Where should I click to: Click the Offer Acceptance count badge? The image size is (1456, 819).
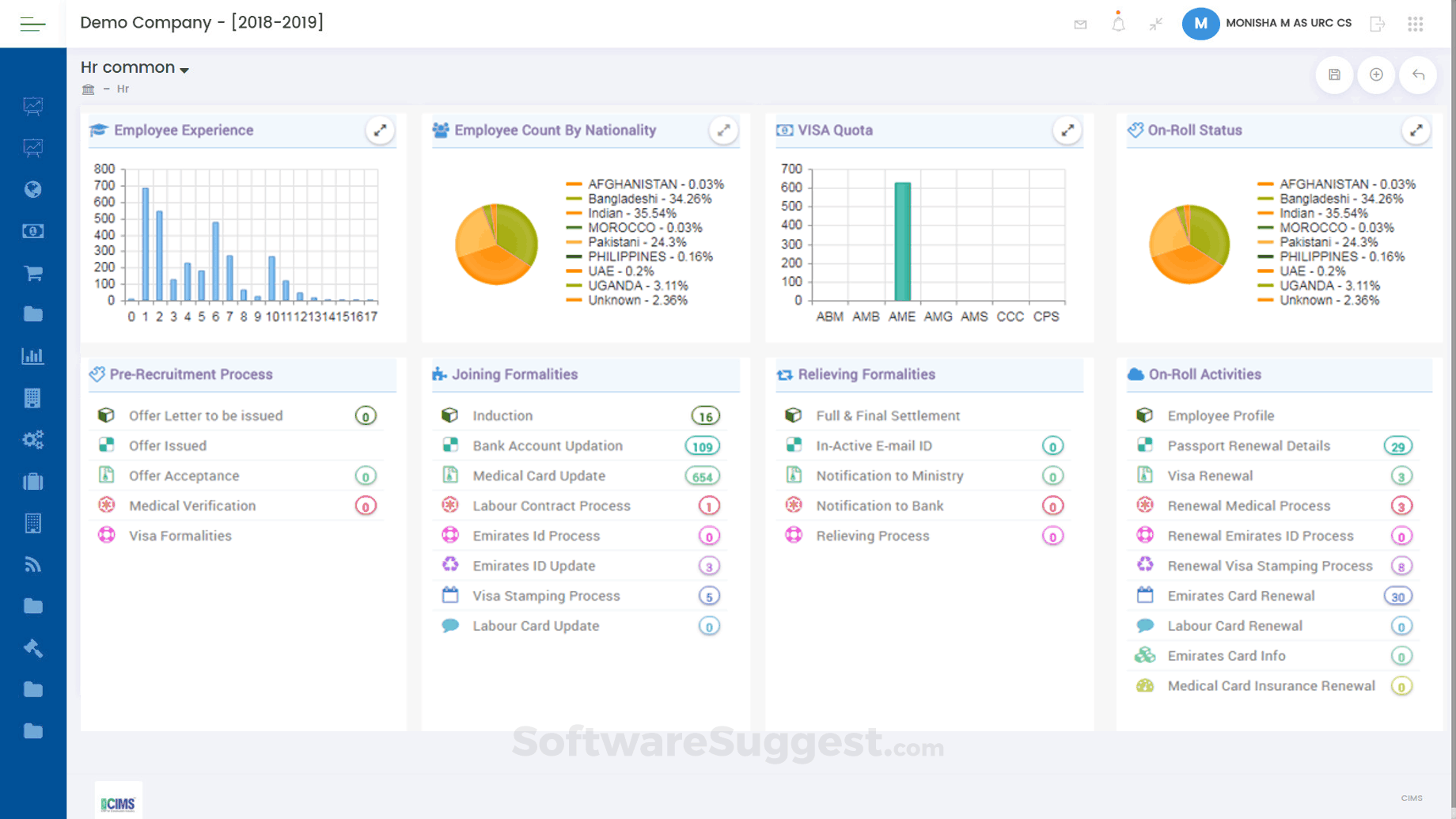point(366,476)
